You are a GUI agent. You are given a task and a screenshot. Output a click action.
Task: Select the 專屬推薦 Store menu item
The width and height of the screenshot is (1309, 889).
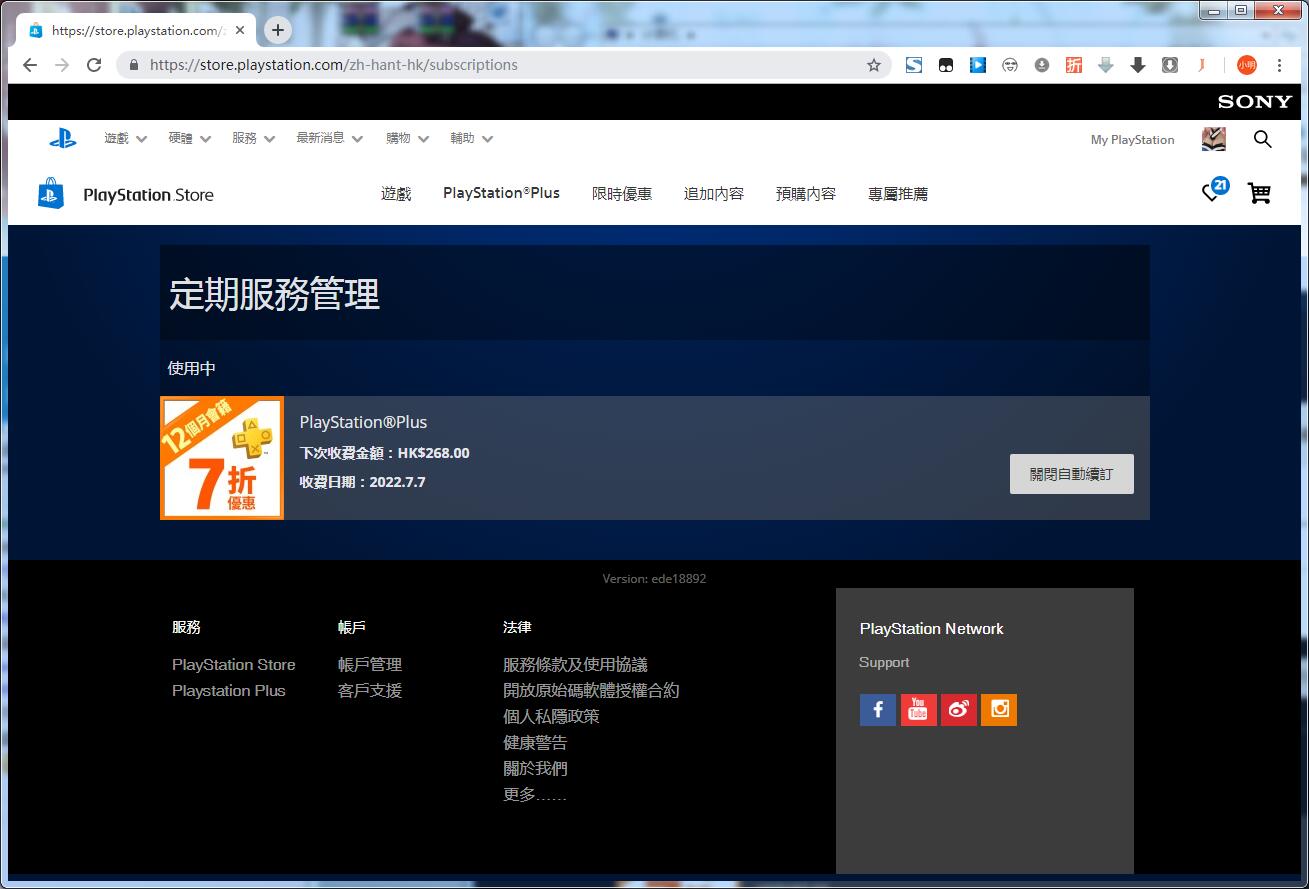pos(898,194)
